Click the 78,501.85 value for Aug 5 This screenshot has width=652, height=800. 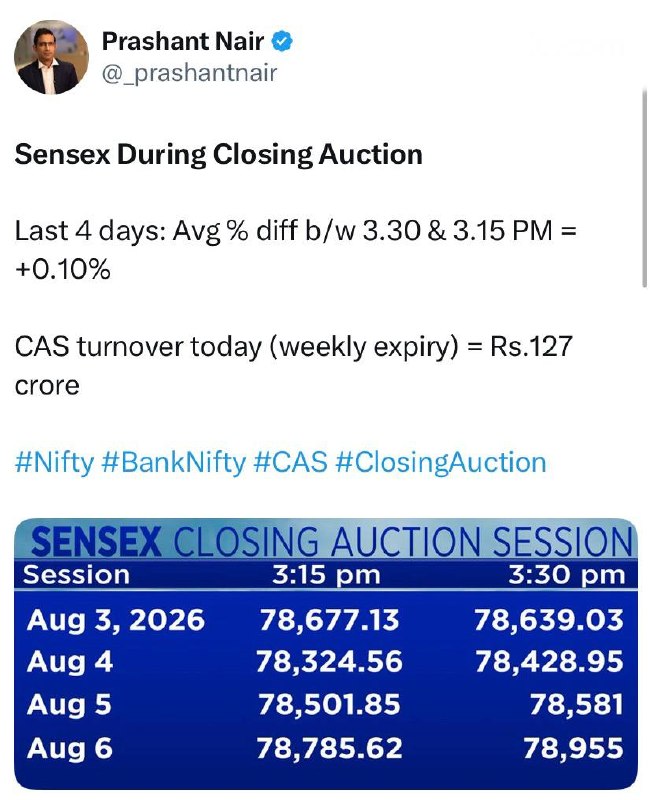coord(329,705)
